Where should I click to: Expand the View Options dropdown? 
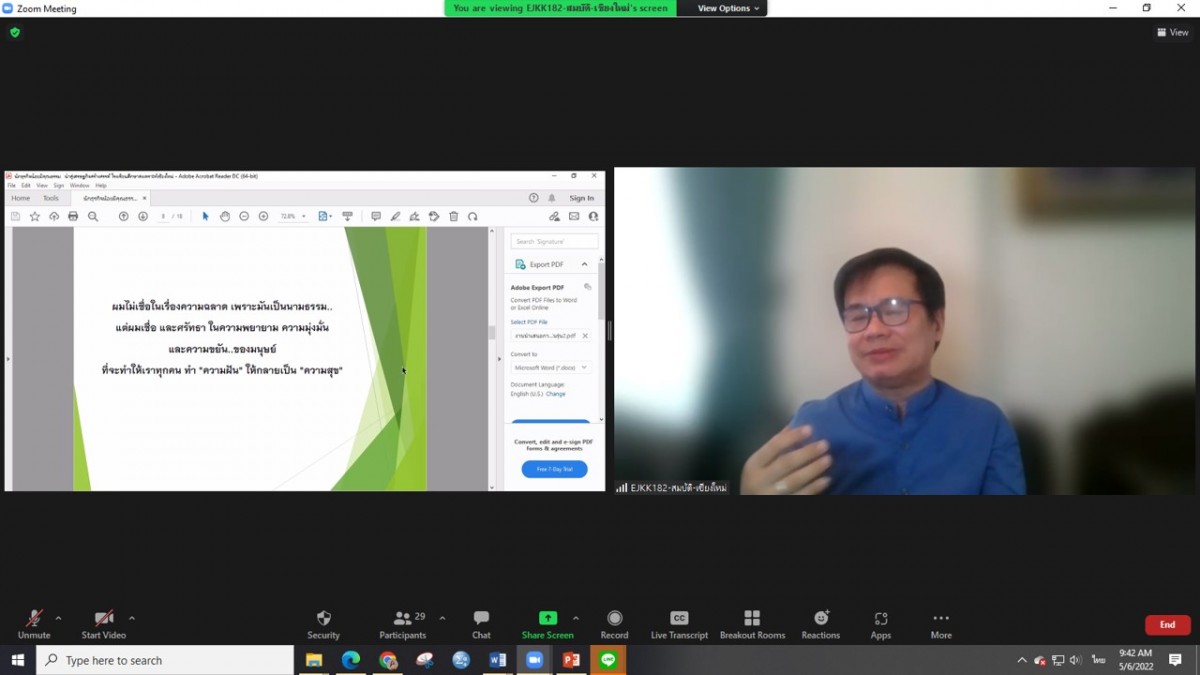click(728, 8)
